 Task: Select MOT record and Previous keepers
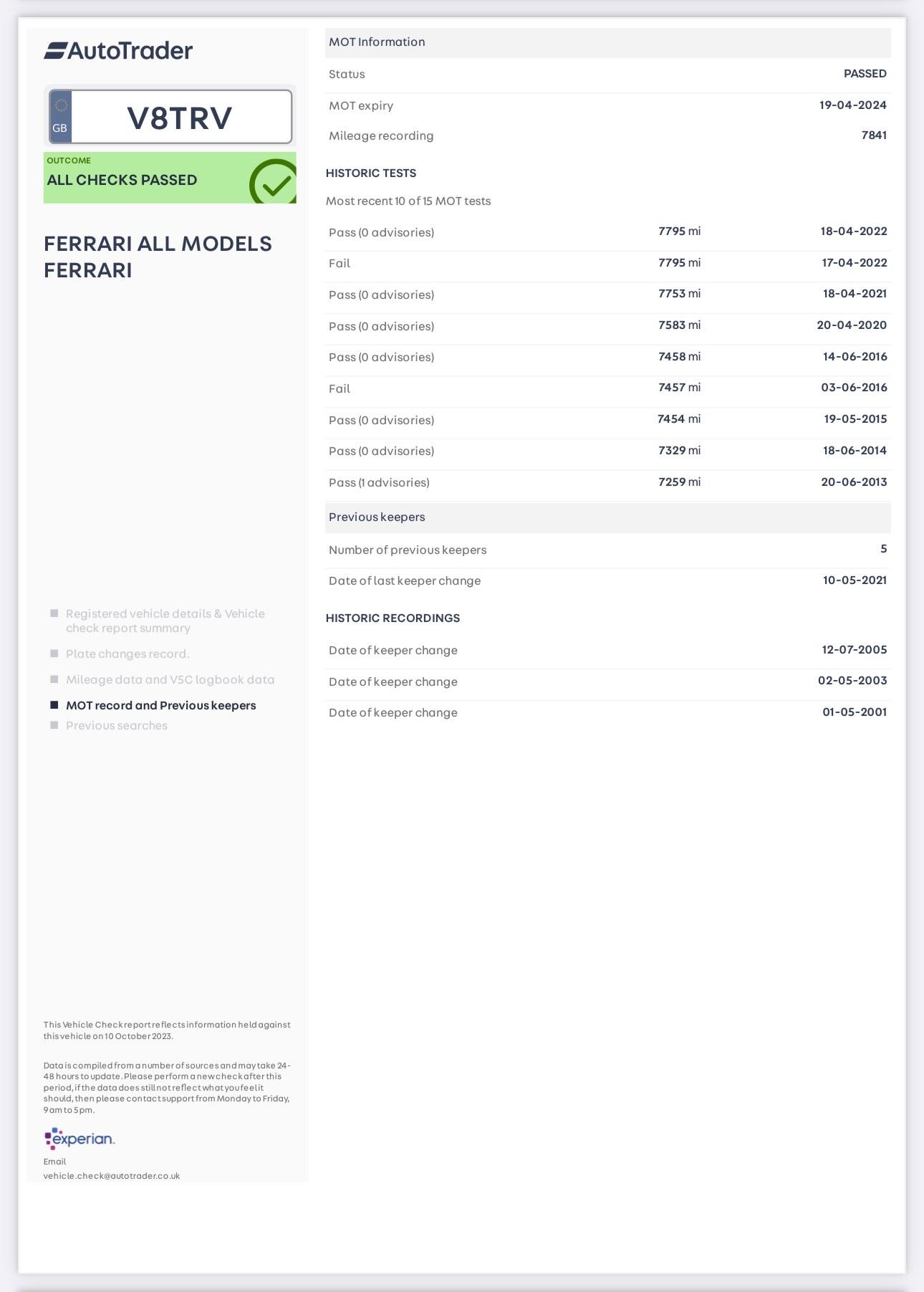(x=160, y=705)
